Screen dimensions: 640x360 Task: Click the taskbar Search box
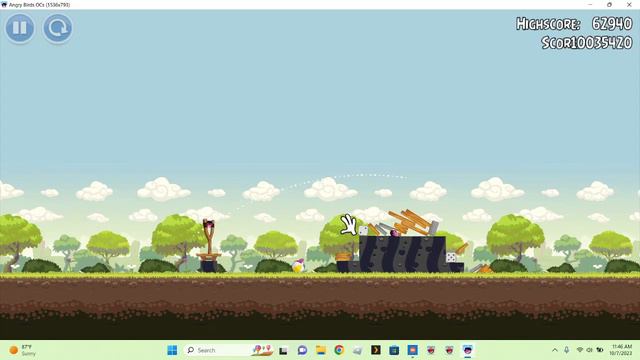click(229, 350)
